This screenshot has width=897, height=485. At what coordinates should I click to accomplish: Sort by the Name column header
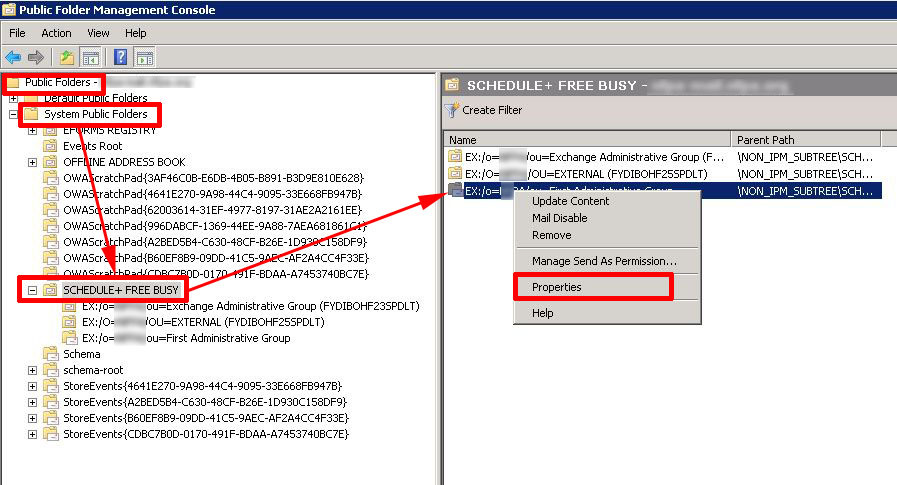point(588,140)
